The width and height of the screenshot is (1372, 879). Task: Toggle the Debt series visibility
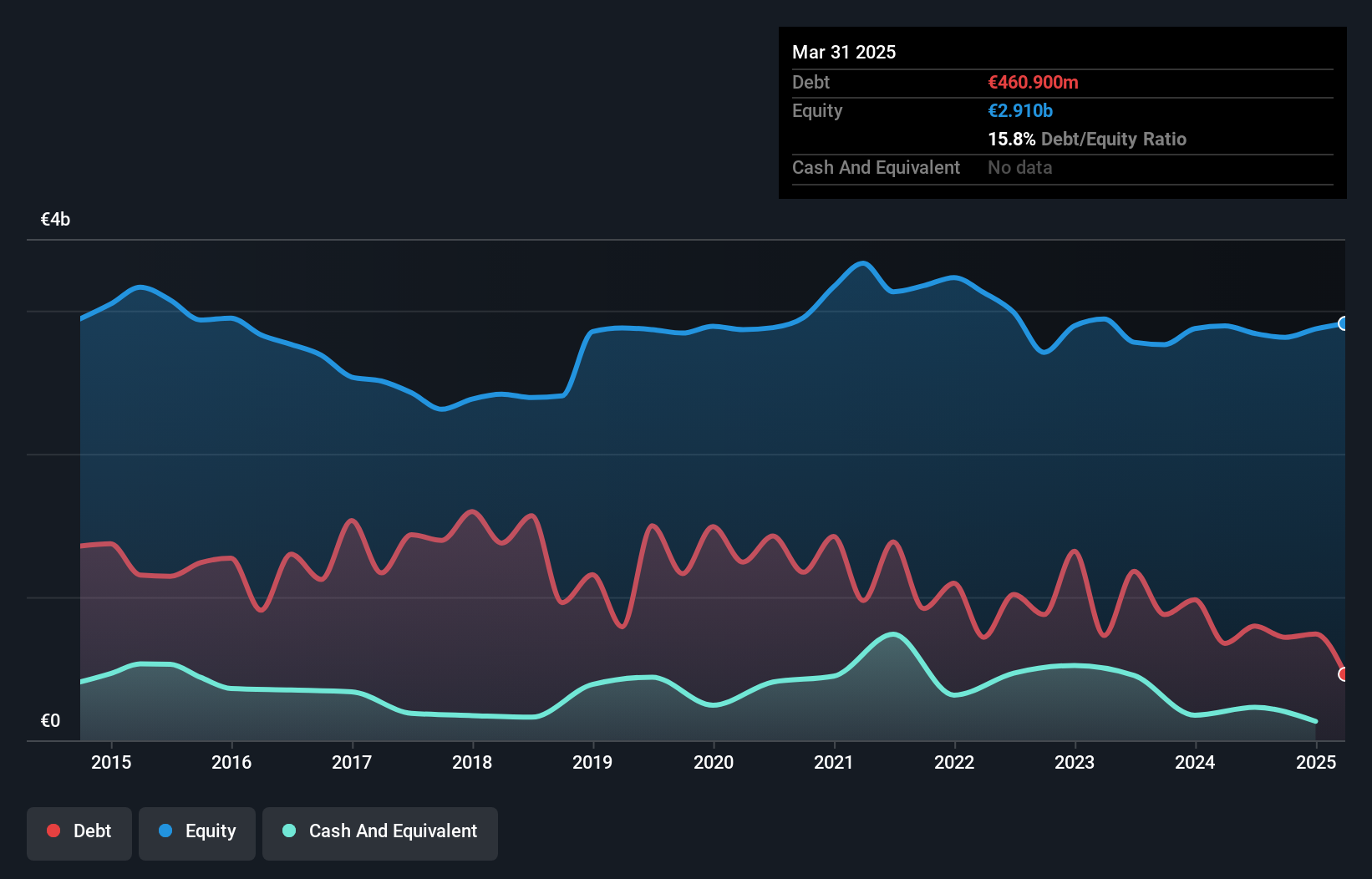tap(79, 831)
